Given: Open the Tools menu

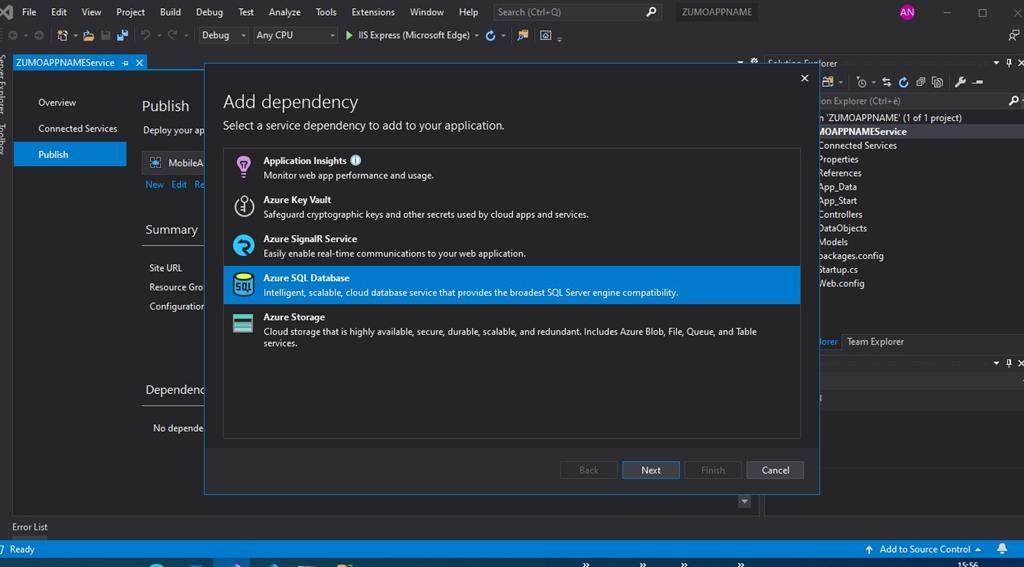Looking at the screenshot, I should pos(326,12).
